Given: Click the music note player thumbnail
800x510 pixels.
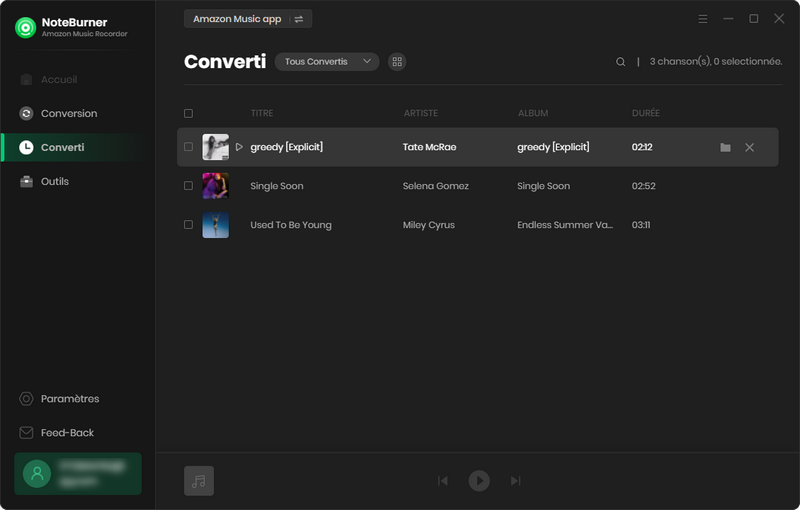Looking at the screenshot, I should click(199, 480).
